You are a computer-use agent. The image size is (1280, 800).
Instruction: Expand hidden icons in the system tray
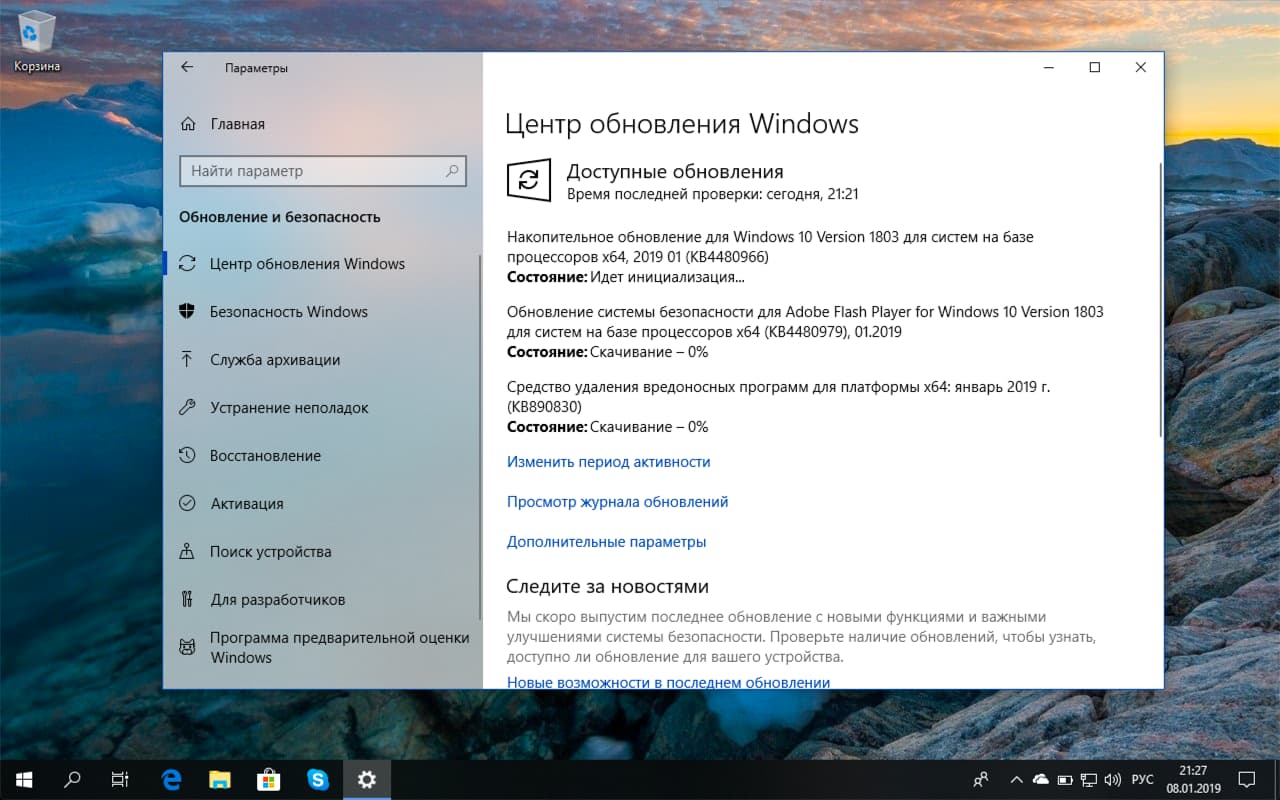tap(1016, 779)
